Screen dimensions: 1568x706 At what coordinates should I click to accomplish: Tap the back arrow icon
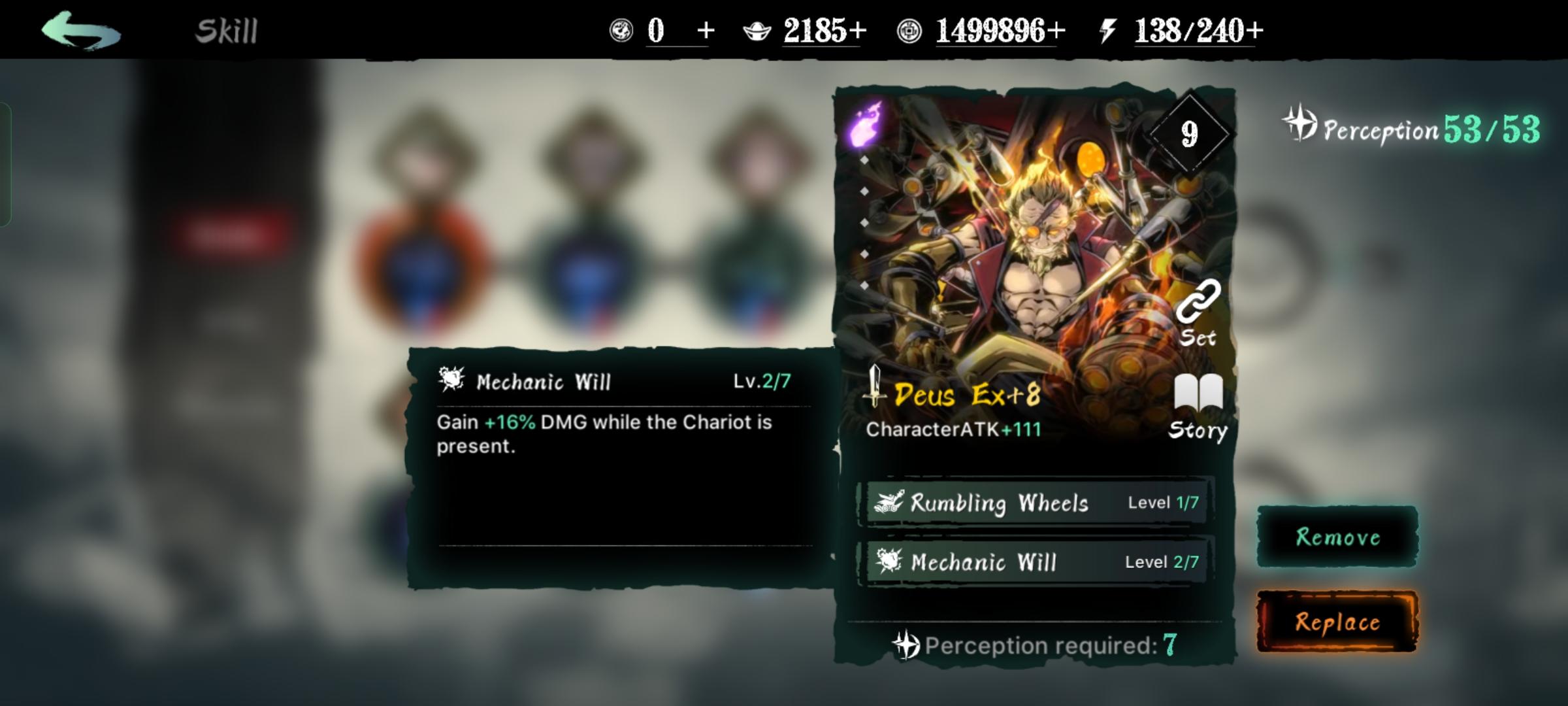[81, 30]
